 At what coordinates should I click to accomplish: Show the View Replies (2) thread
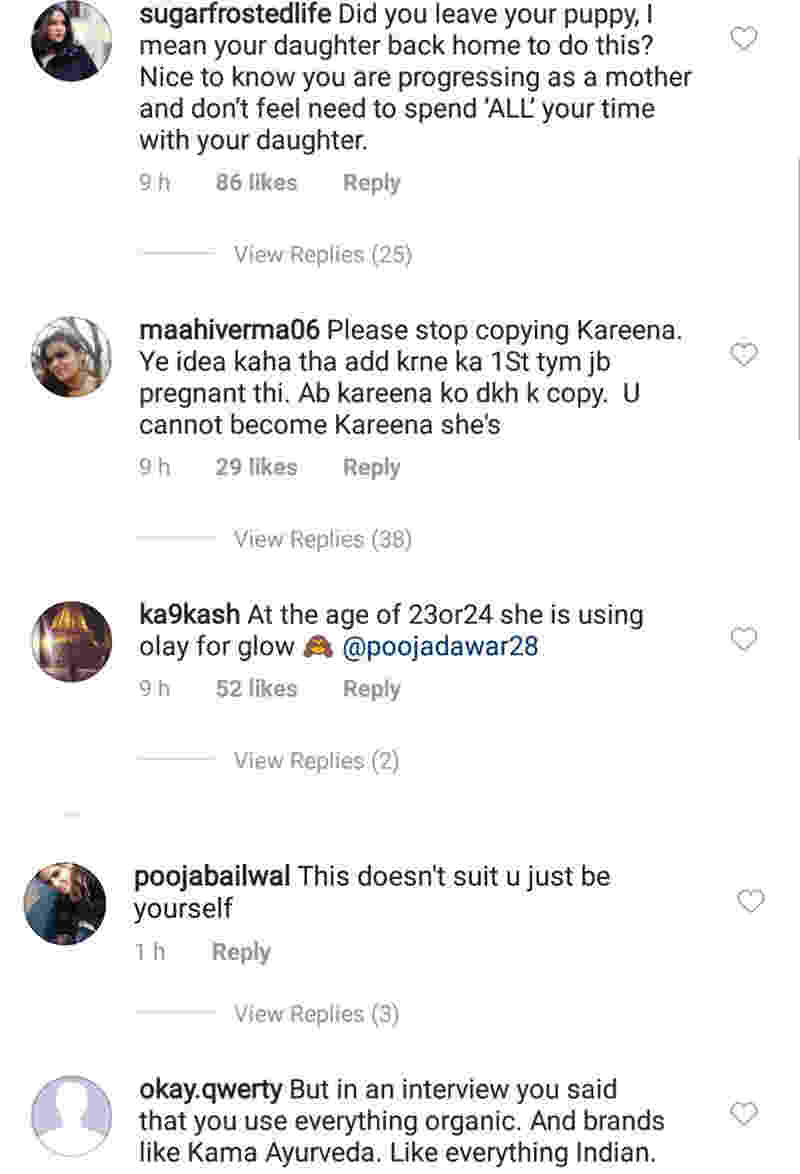click(x=316, y=761)
